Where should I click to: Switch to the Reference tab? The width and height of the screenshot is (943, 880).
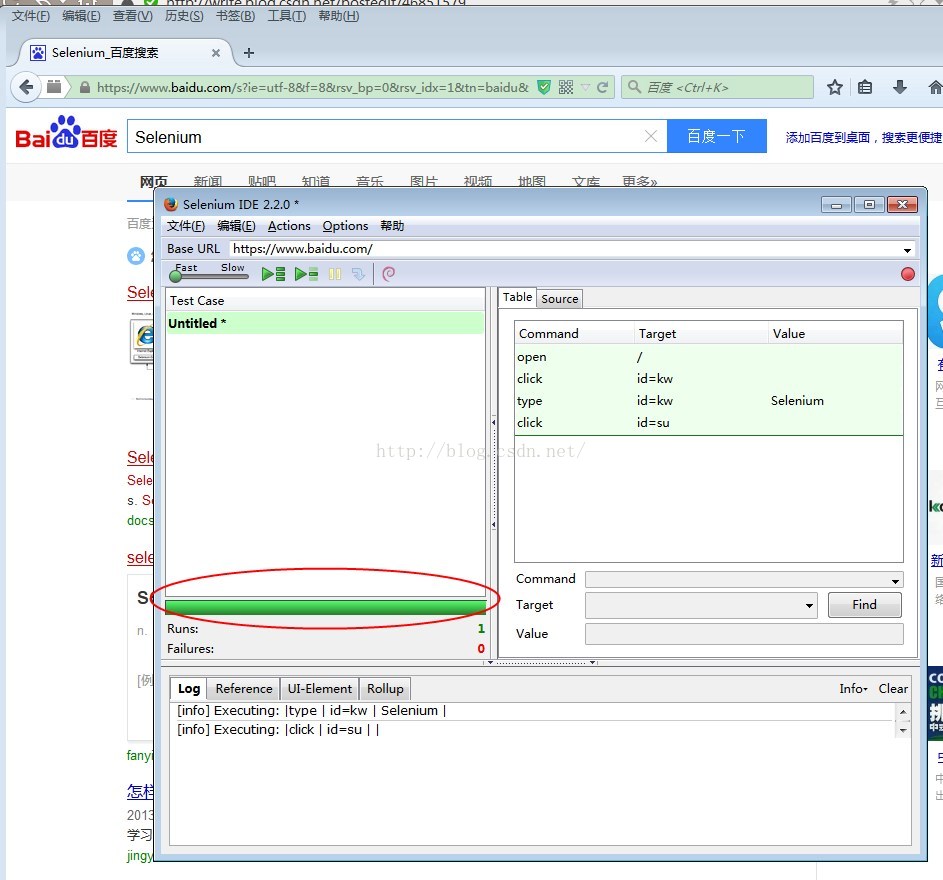click(x=244, y=689)
